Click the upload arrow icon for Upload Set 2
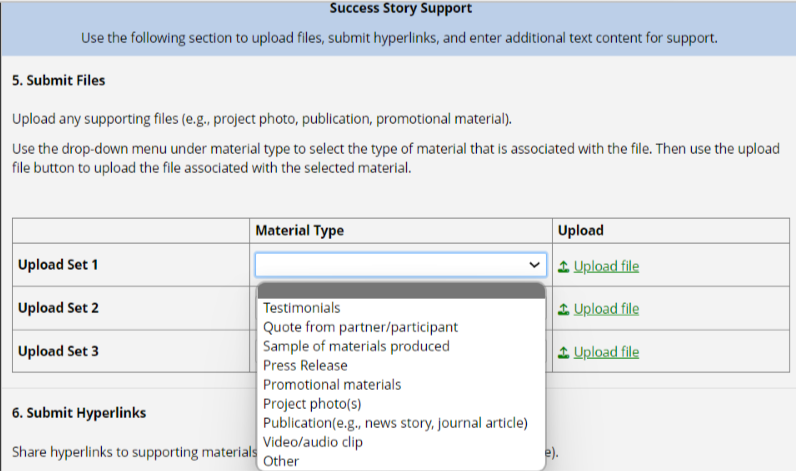This screenshot has height=471, width=796. click(x=564, y=309)
